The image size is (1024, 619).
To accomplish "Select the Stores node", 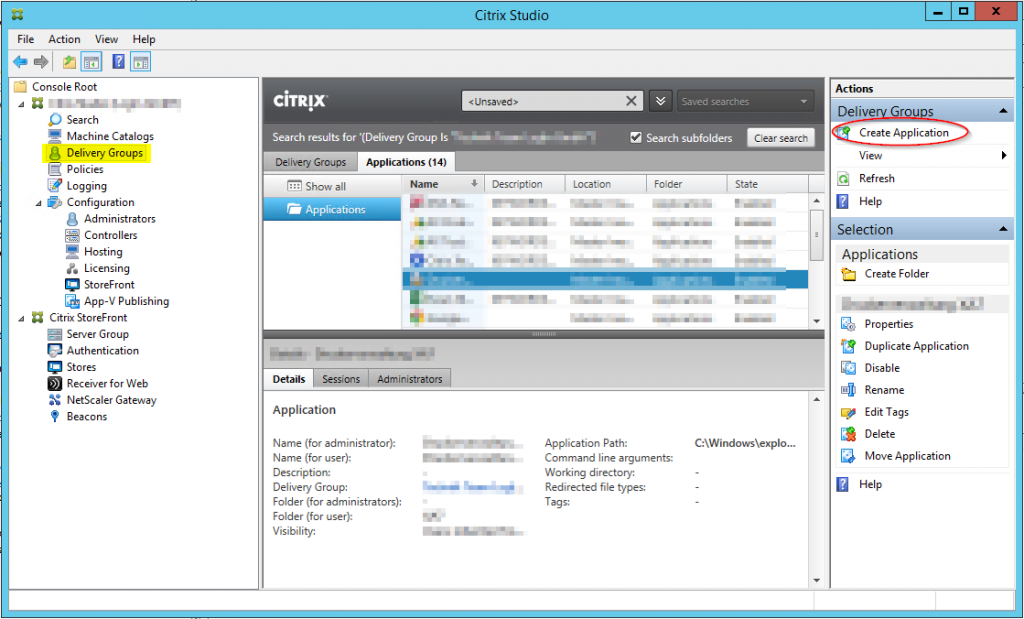I will pyautogui.click(x=81, y=367).
